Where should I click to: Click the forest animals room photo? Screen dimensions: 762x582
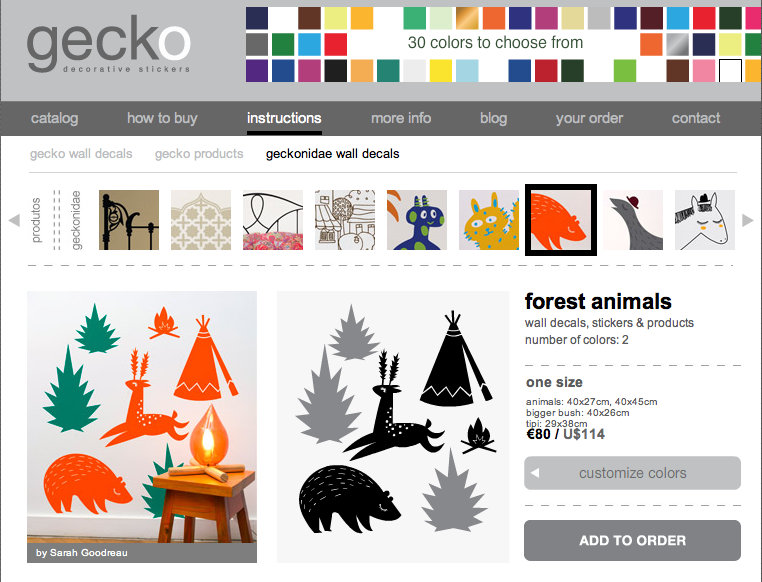[142, 427]
